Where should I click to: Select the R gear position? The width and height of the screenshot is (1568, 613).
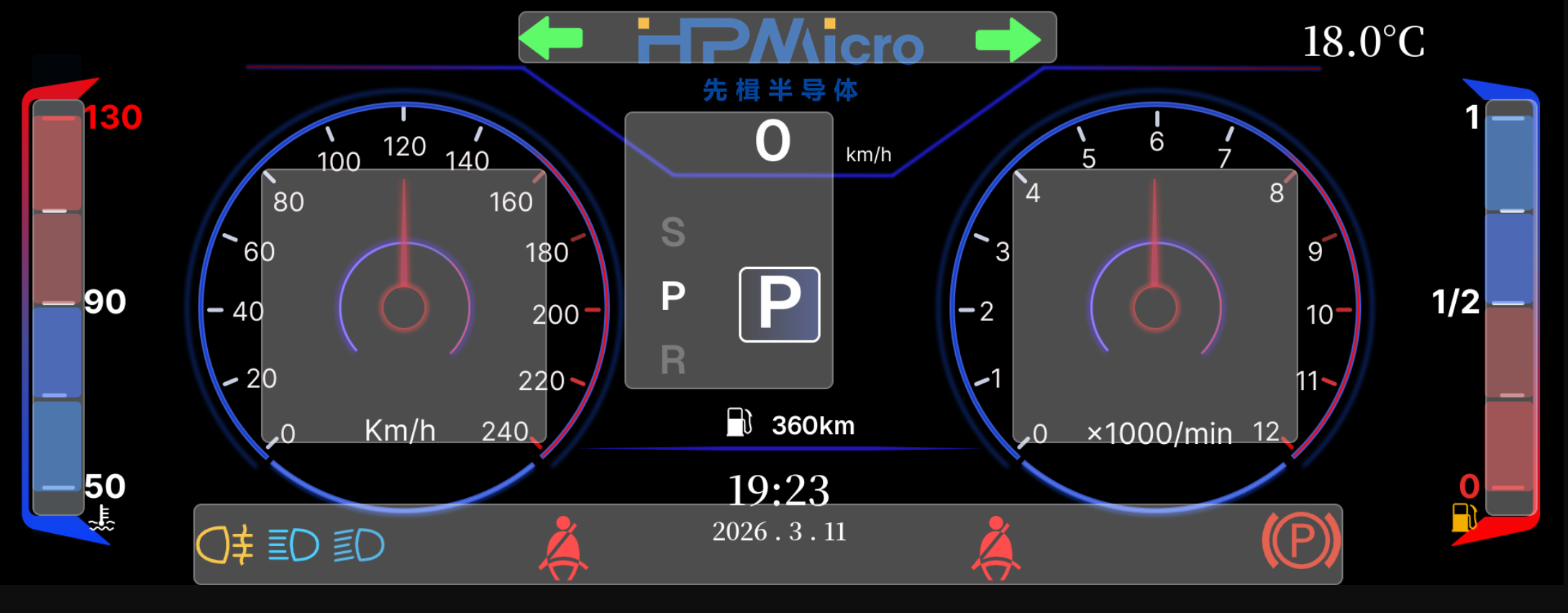[673, 360]
